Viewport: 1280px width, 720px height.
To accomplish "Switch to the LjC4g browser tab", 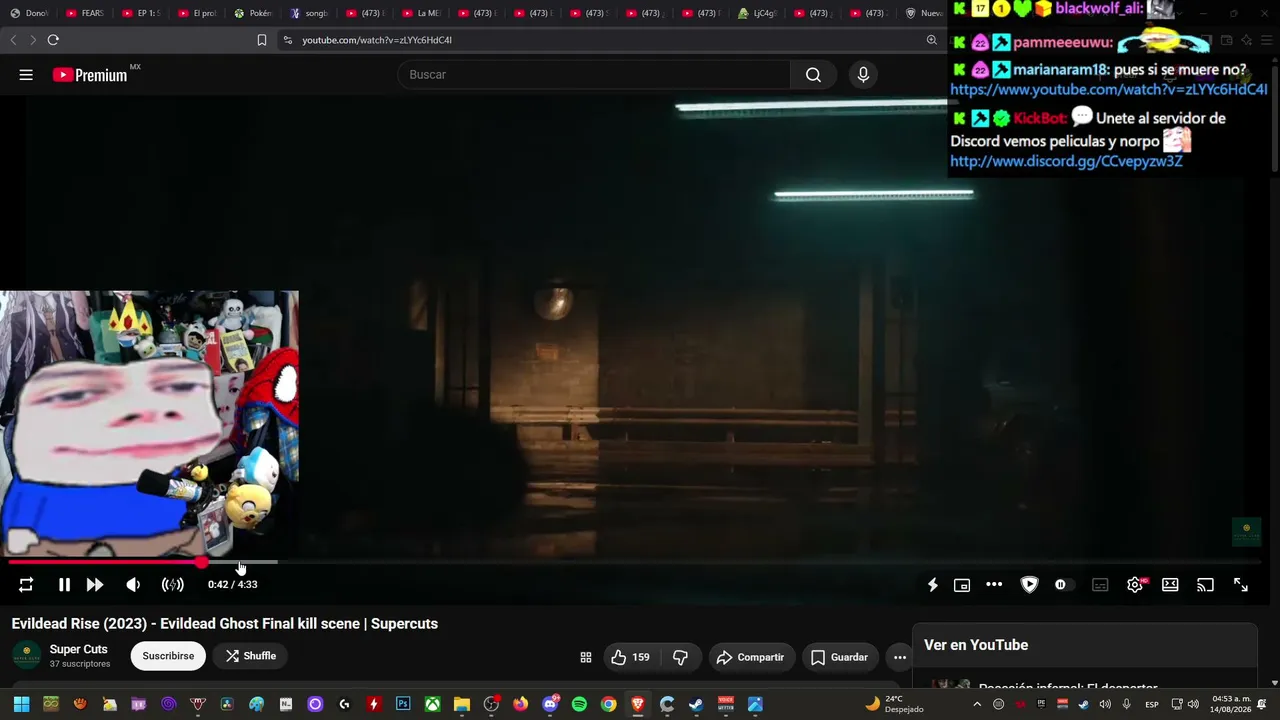I will tap(757, 13).
